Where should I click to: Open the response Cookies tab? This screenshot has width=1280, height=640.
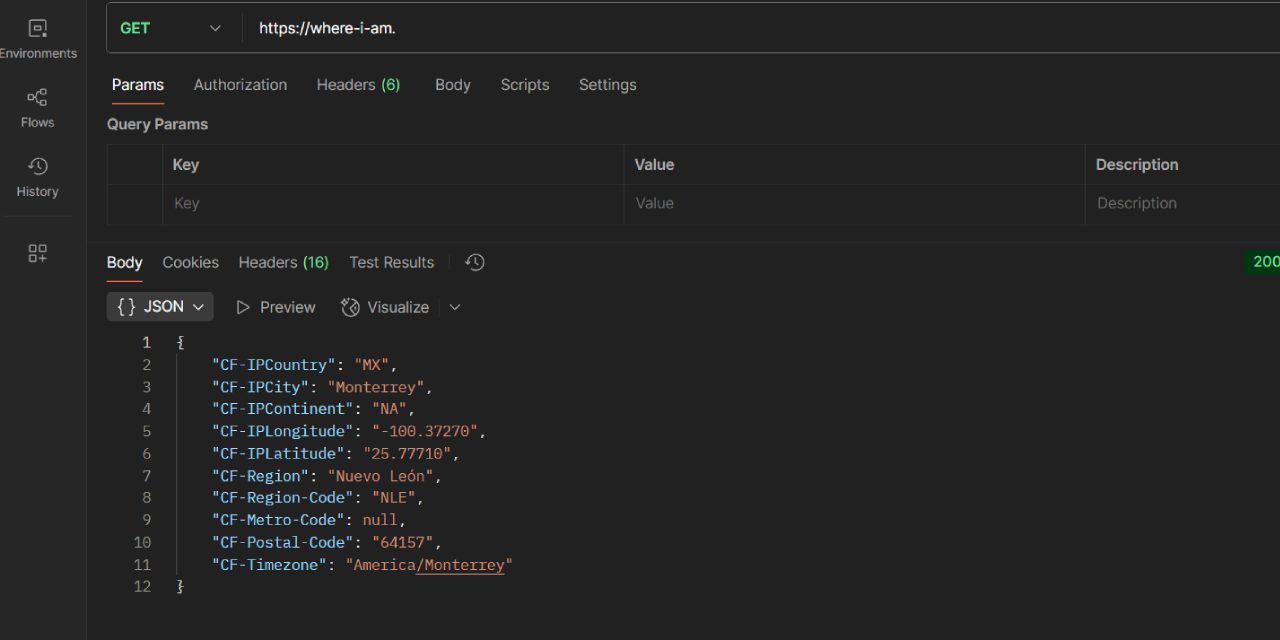[x=191, y=262]
